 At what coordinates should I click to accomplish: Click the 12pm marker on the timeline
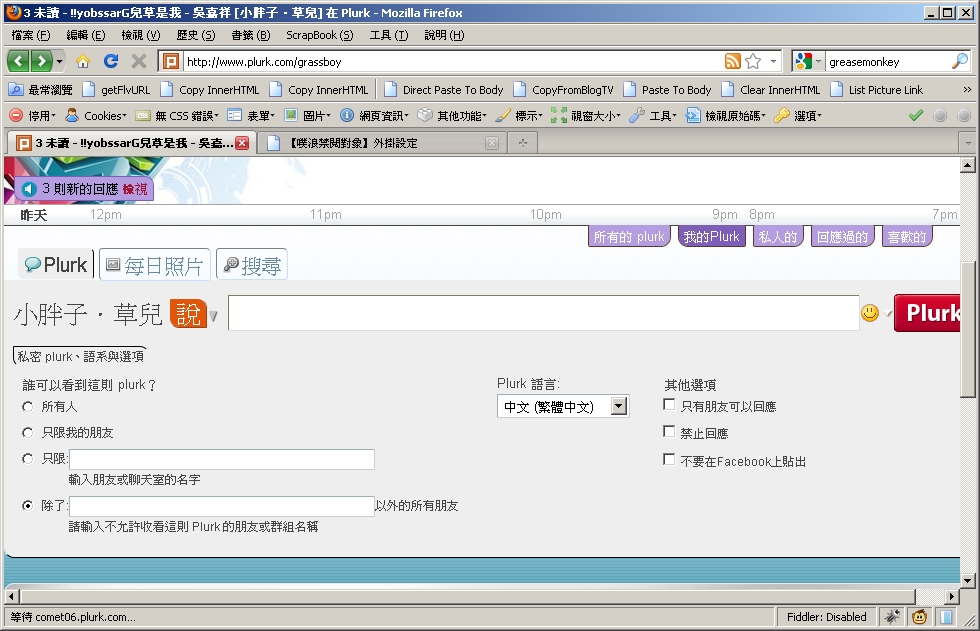105,215
